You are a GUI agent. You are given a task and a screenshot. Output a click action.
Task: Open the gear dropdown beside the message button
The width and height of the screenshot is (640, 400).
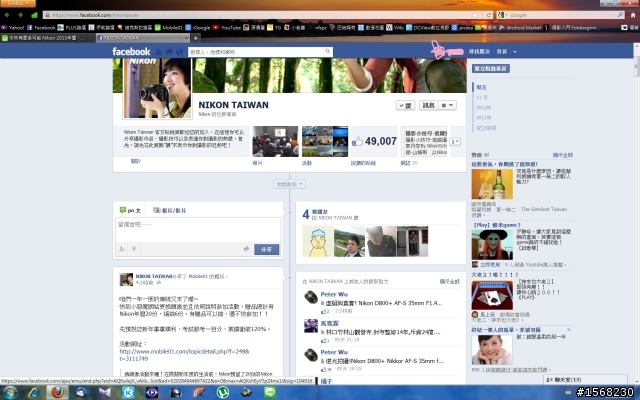(447, 105)
